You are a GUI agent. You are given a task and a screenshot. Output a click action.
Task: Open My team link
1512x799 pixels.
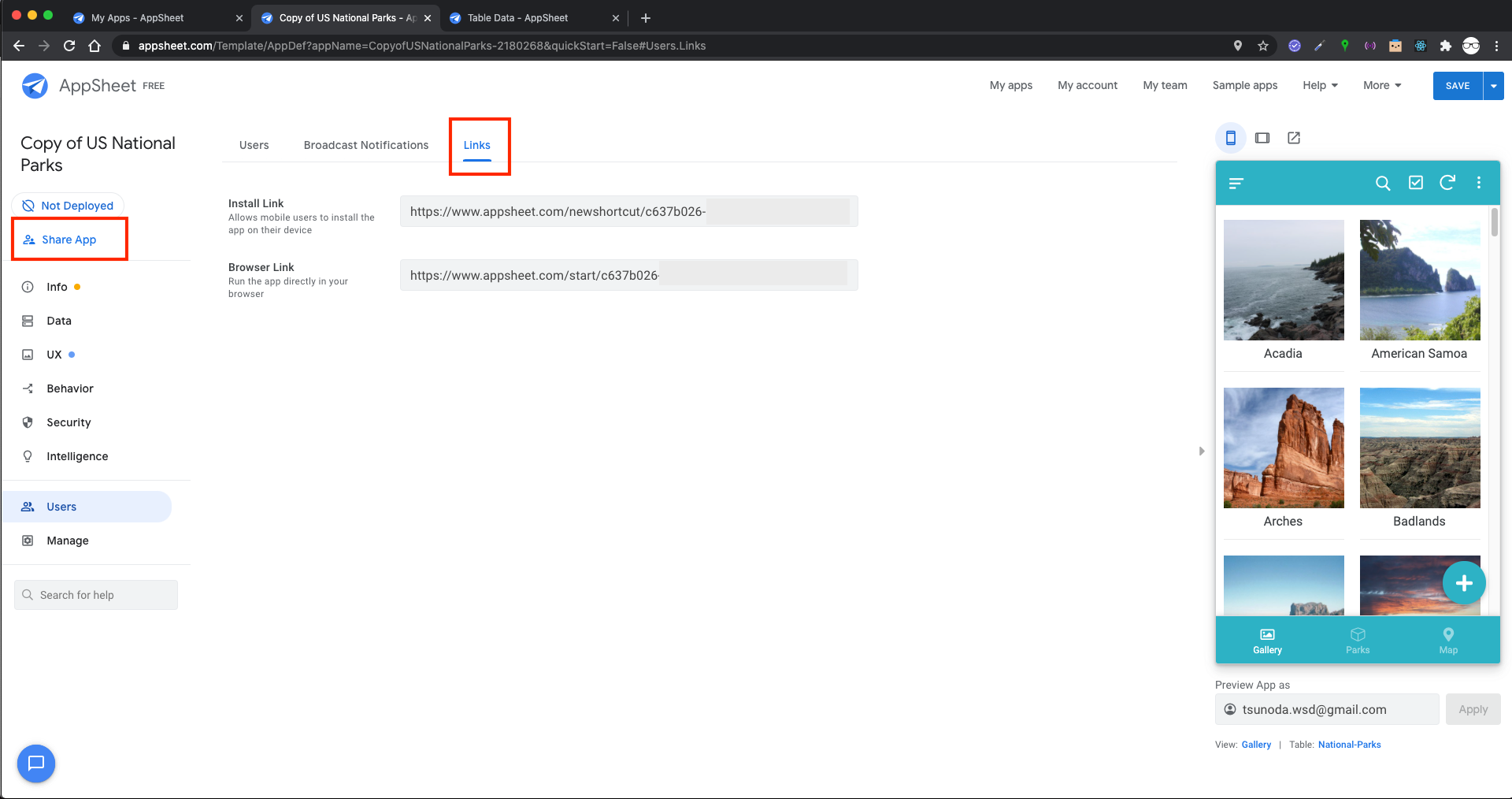point(1165,85)
